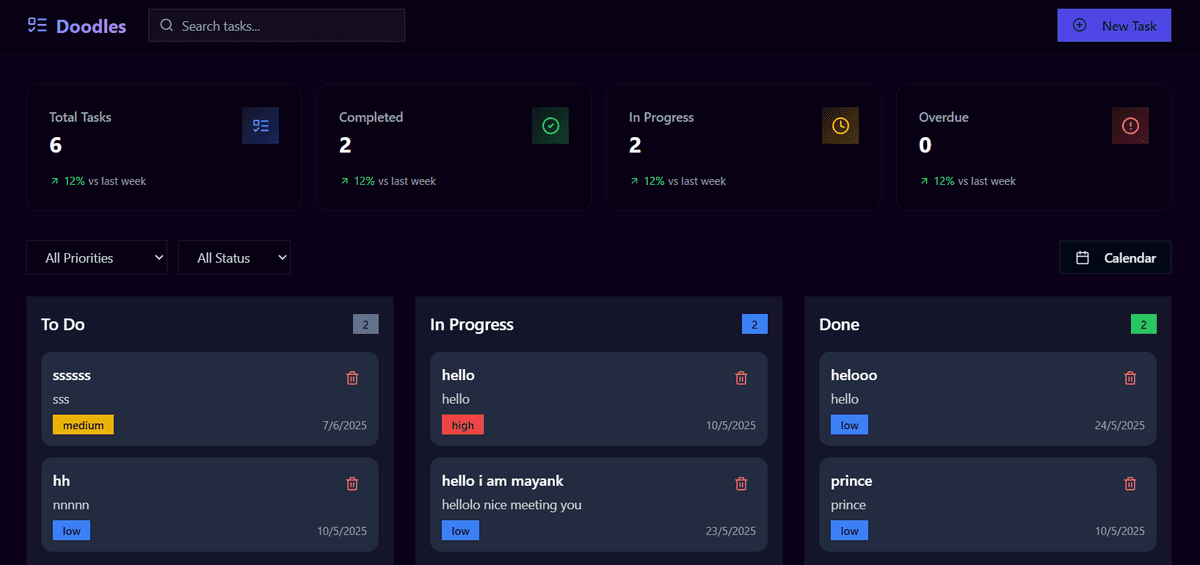Click the To Do count badge

click(366, 324)
